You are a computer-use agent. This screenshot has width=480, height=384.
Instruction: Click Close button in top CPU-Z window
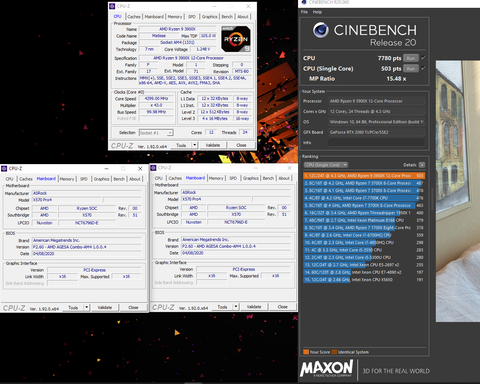241,145
